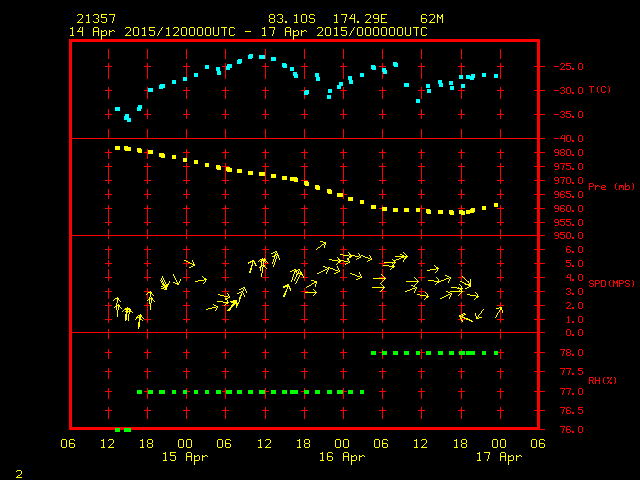Click the 980.0 pressure tick label
This screenshot has height=480, width=640.
[569, 153]
